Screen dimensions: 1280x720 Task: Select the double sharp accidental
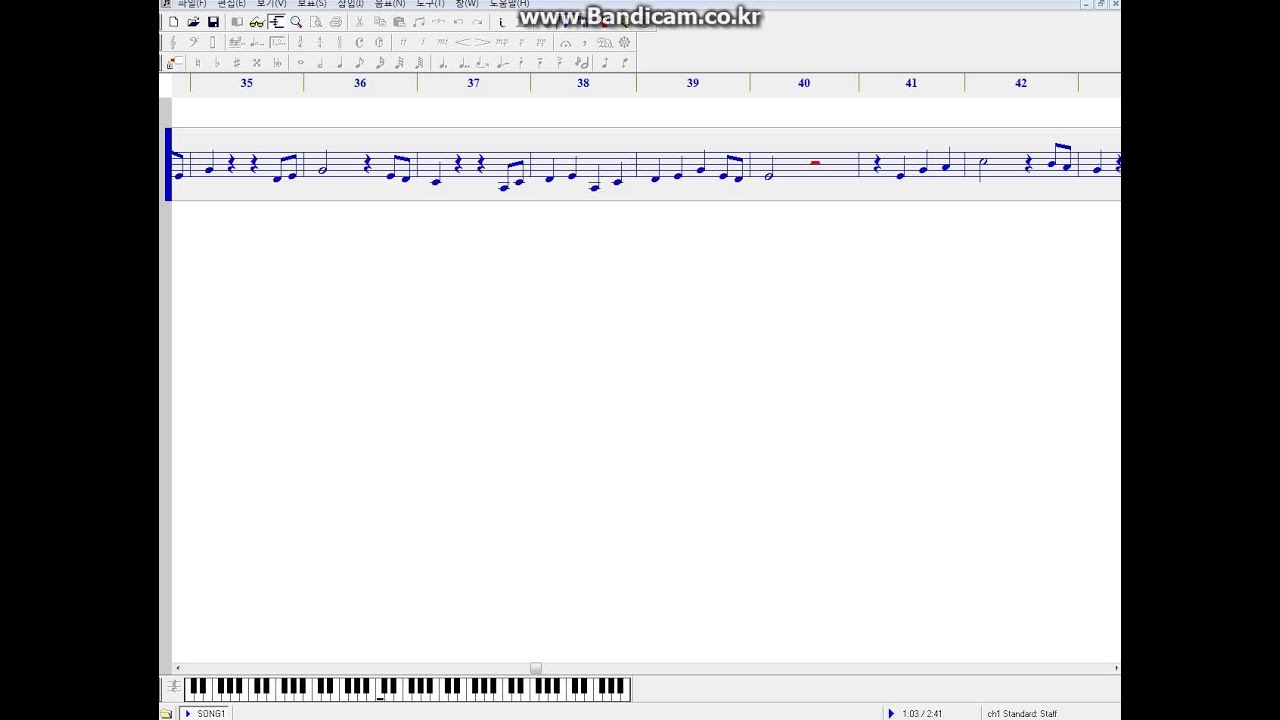(256, 62)
